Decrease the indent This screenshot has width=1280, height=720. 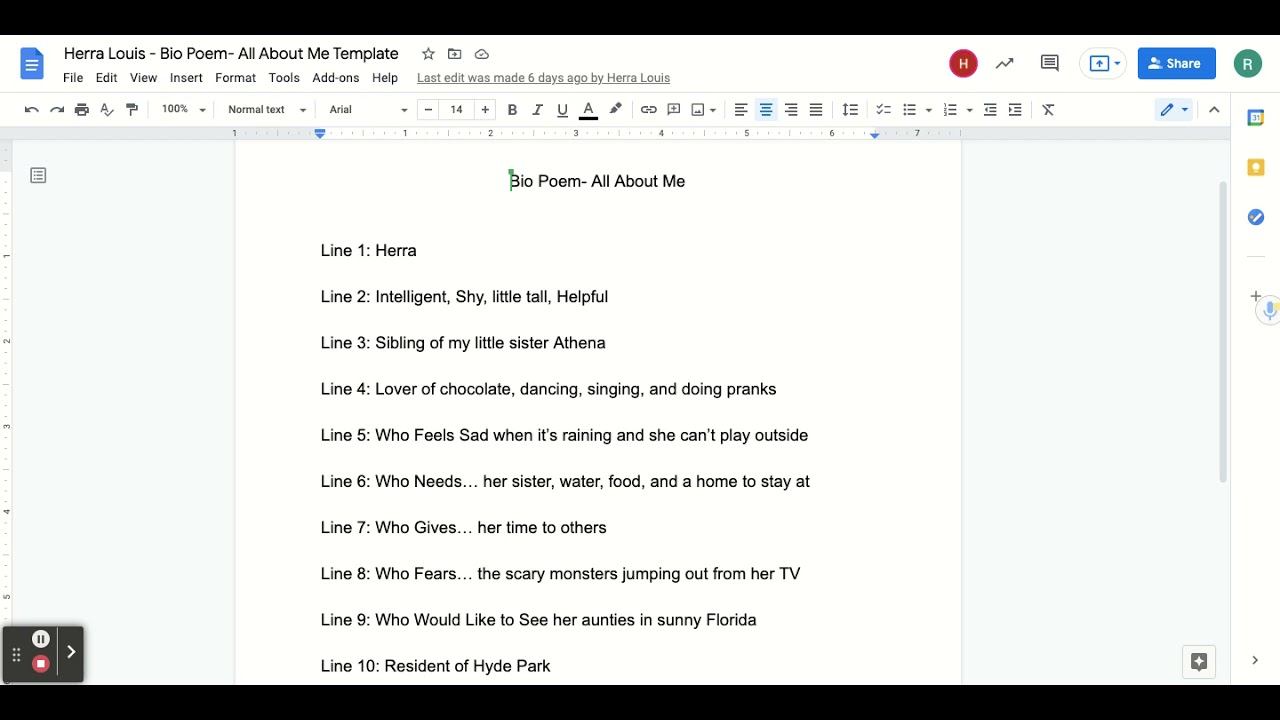point(990,110)
